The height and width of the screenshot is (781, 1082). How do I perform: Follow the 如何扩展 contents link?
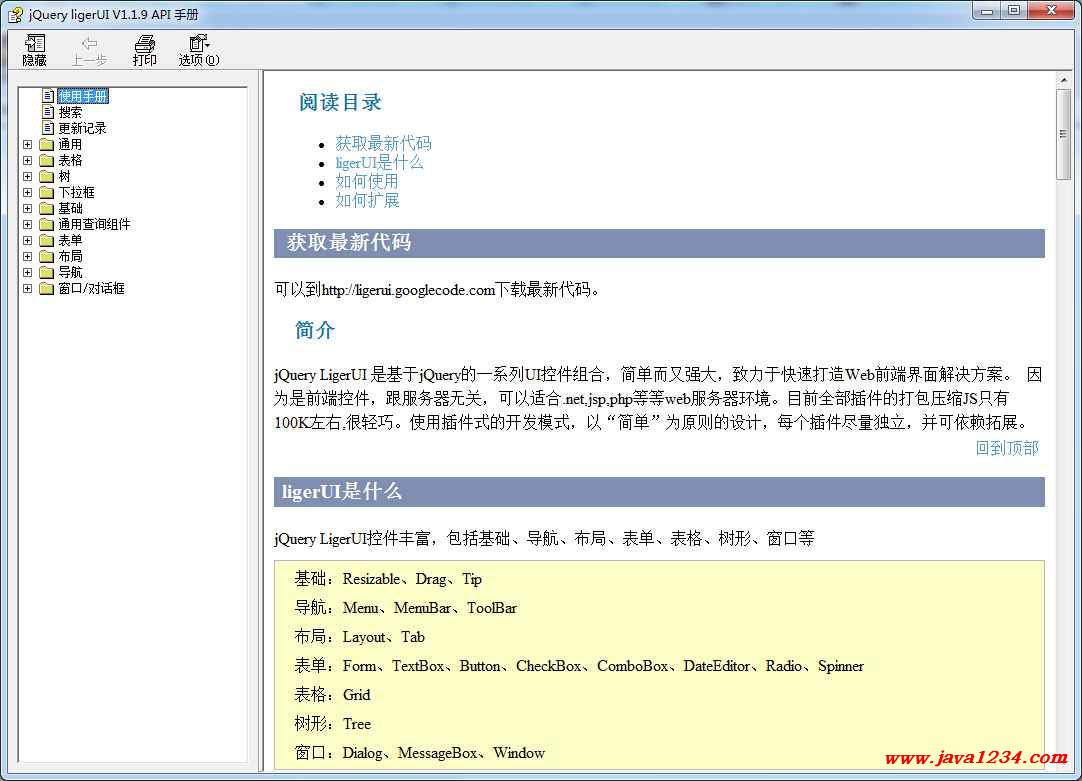367,200
